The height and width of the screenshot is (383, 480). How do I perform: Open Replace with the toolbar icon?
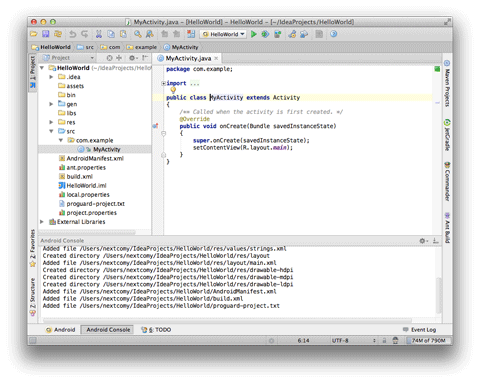(150, 34)
